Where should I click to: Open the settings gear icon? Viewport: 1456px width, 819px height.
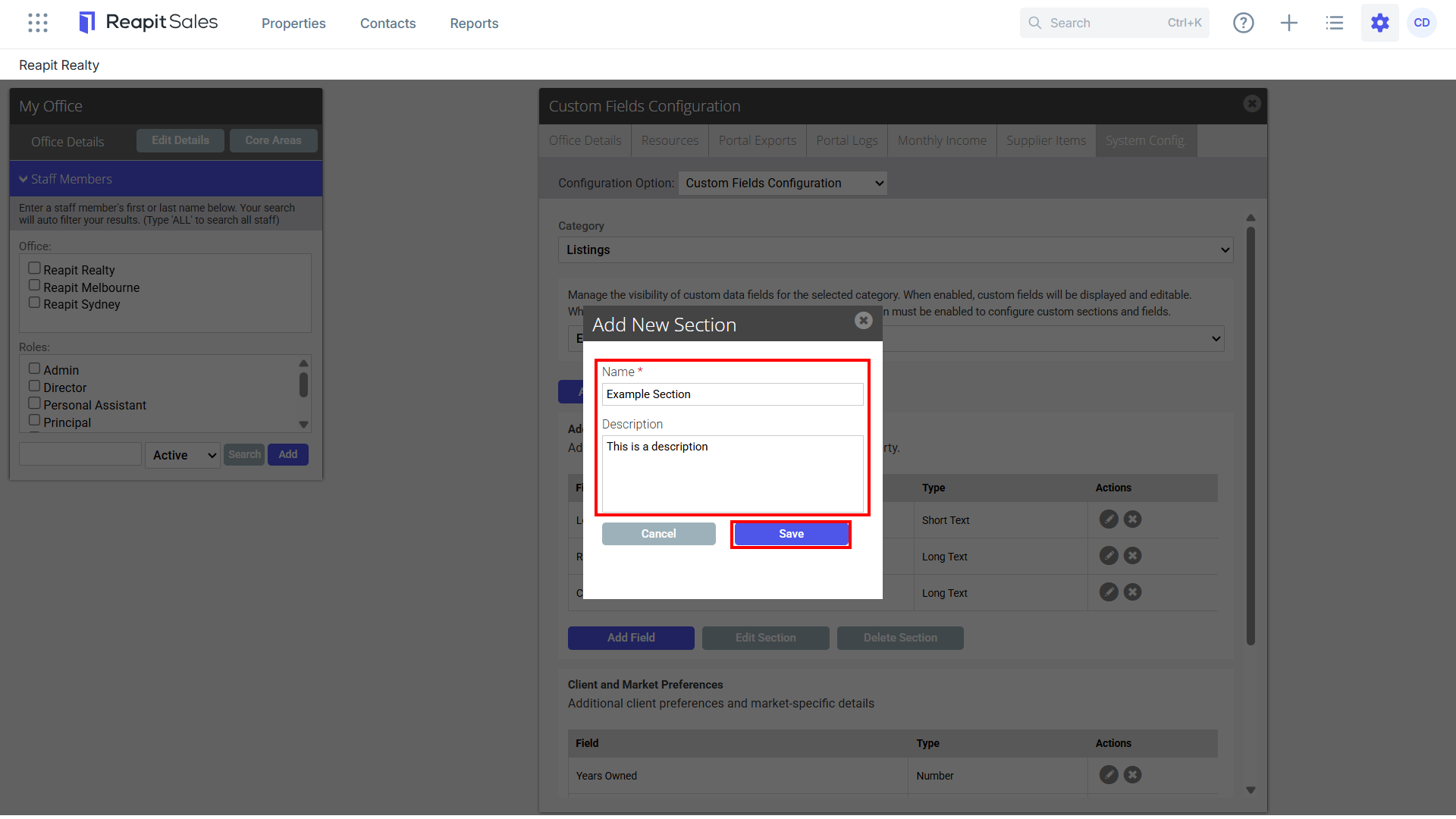pyautogui.click(x=1380, y=23)
